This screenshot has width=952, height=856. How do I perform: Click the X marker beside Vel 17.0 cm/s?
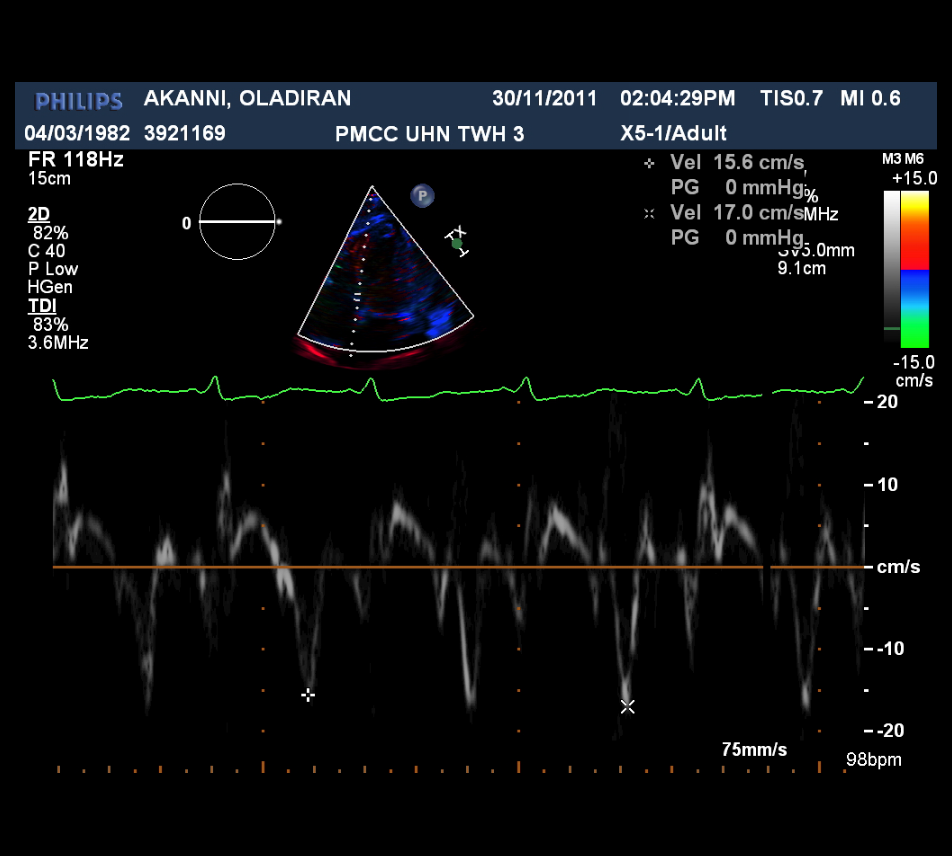[x=649, y=213]
